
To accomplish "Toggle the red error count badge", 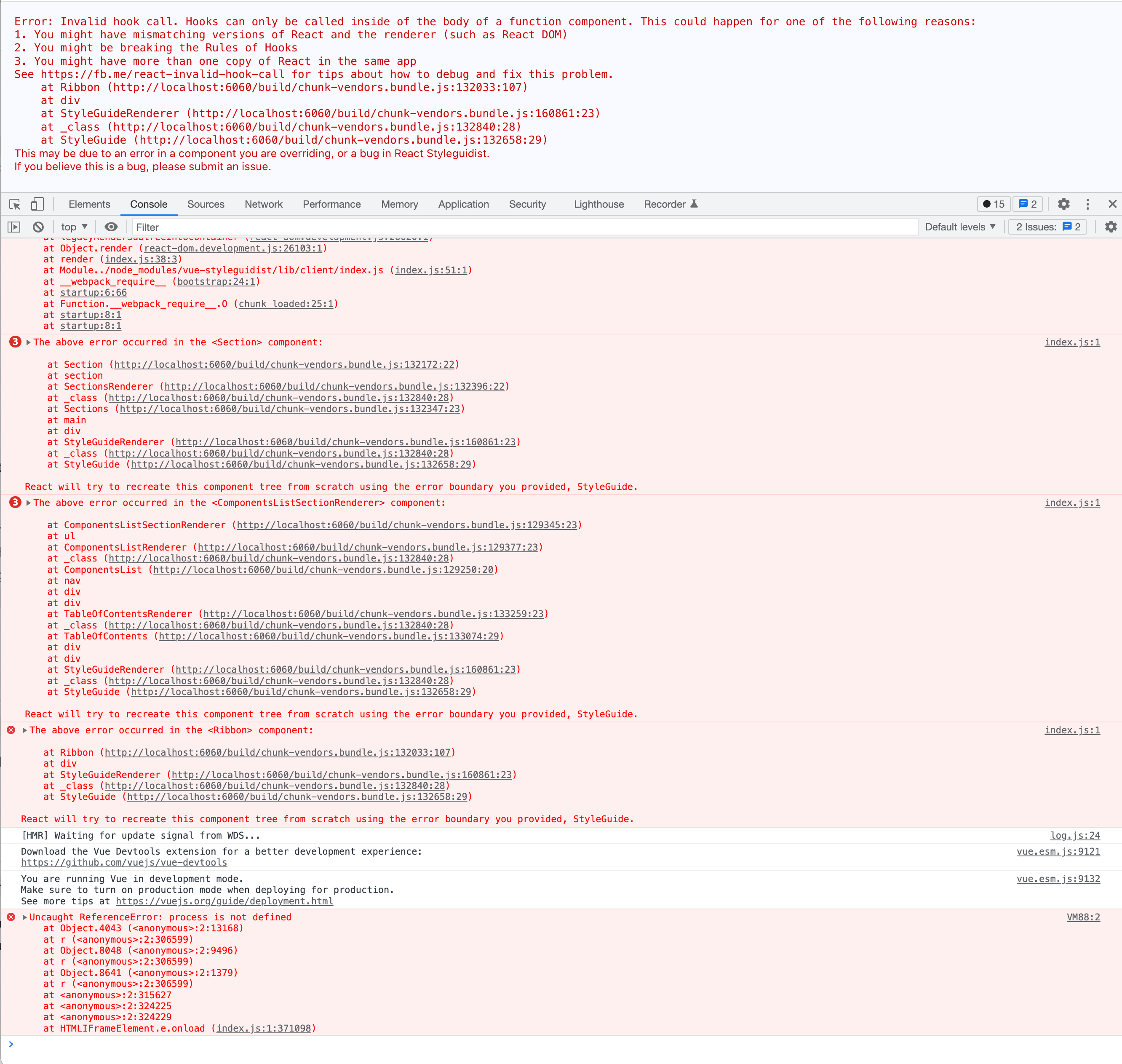I will point(993,204).
